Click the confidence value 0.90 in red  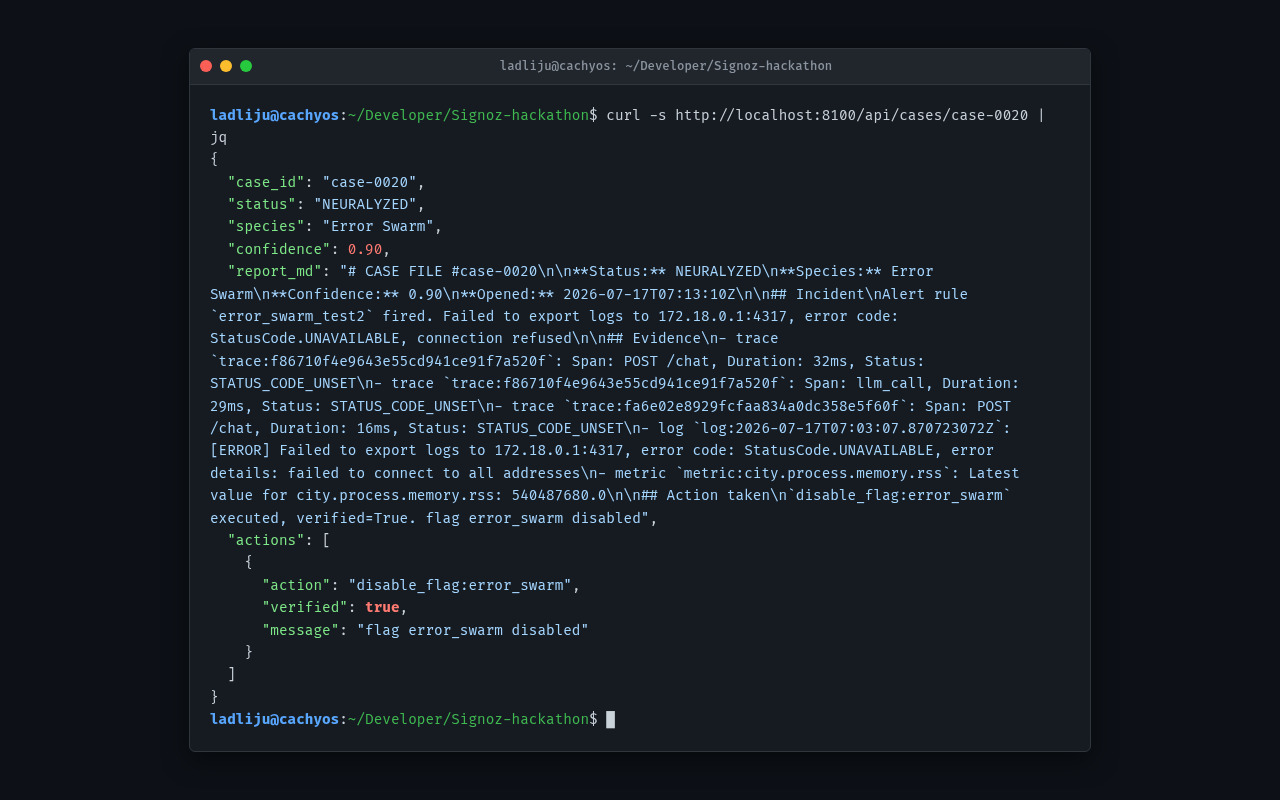click(365, 249)
